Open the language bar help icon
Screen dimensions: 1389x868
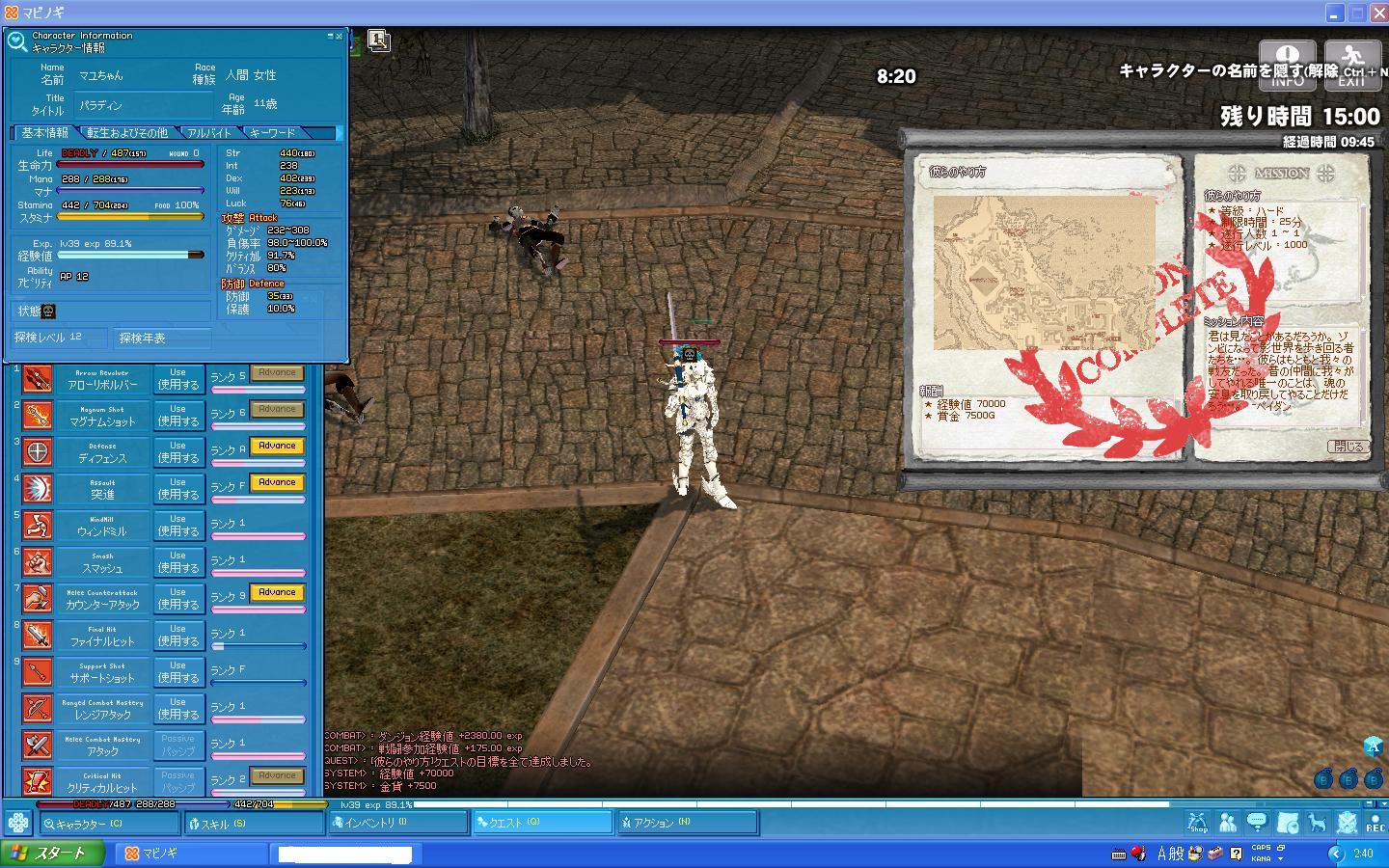[1236, 854]
